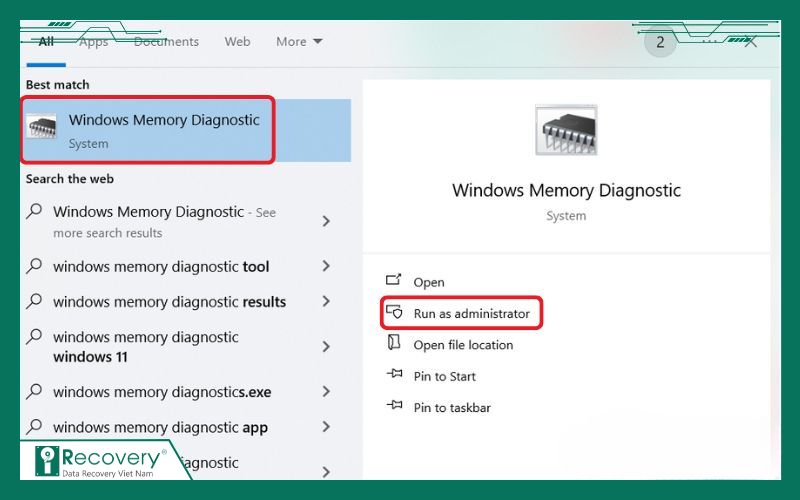Viewport: 800px width, 500px height.
Task: Click Windows Memory Diagnostic title in details pane
Action: [x=566, y=190]
